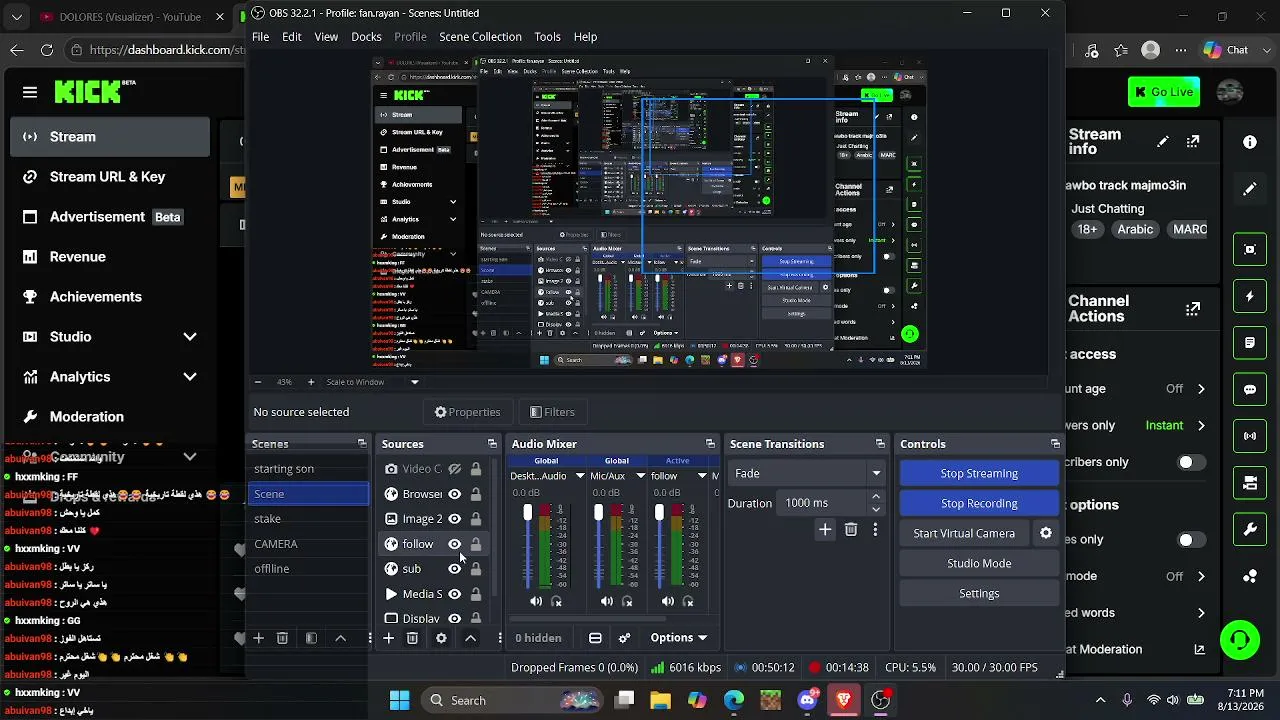The width and height of the screenshot is (1280, 720).
Task: Open source properties gear in Sources toolbar
Action: (x=441, y=638)
